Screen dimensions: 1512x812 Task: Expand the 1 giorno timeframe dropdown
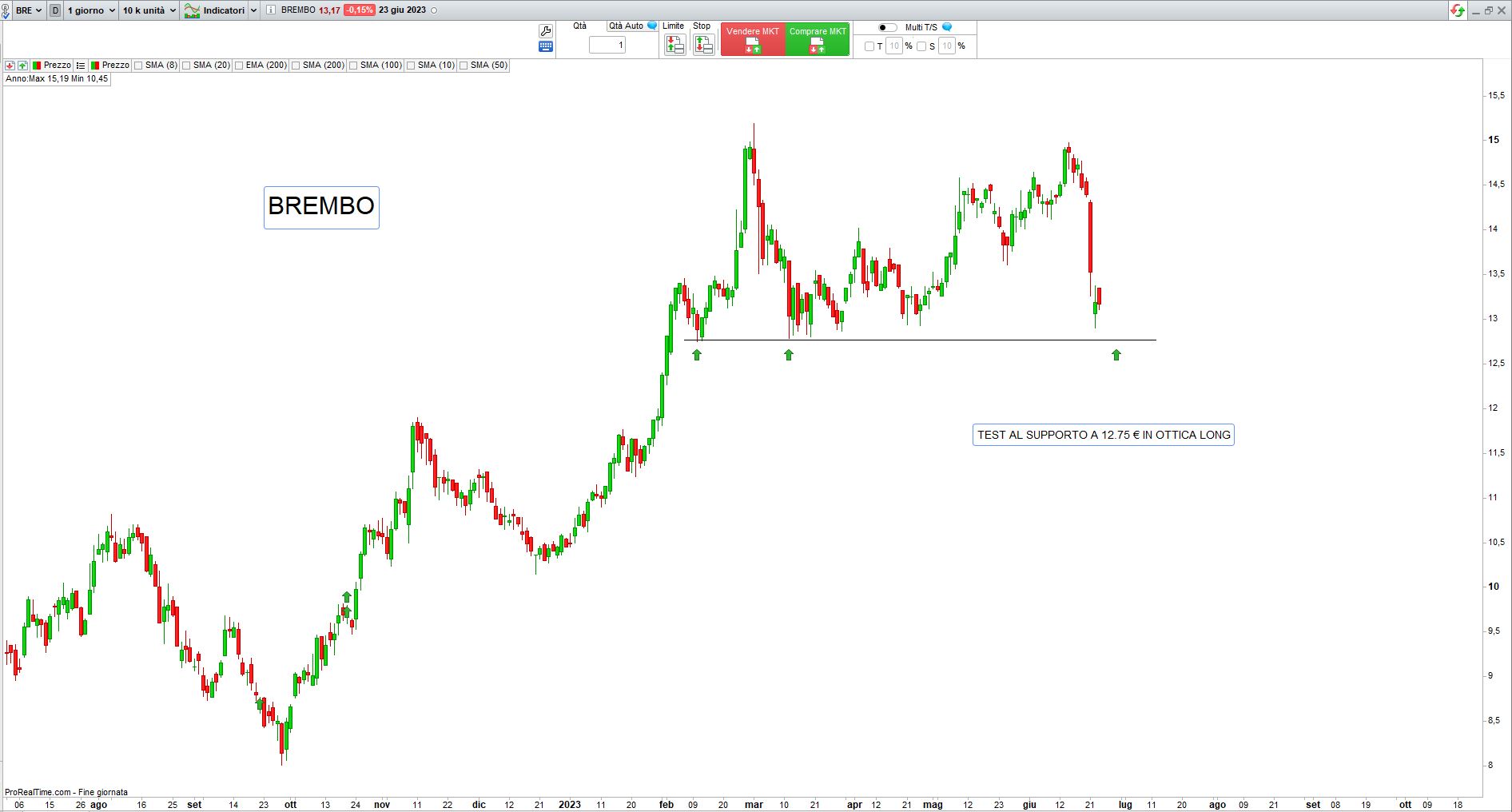90,10
